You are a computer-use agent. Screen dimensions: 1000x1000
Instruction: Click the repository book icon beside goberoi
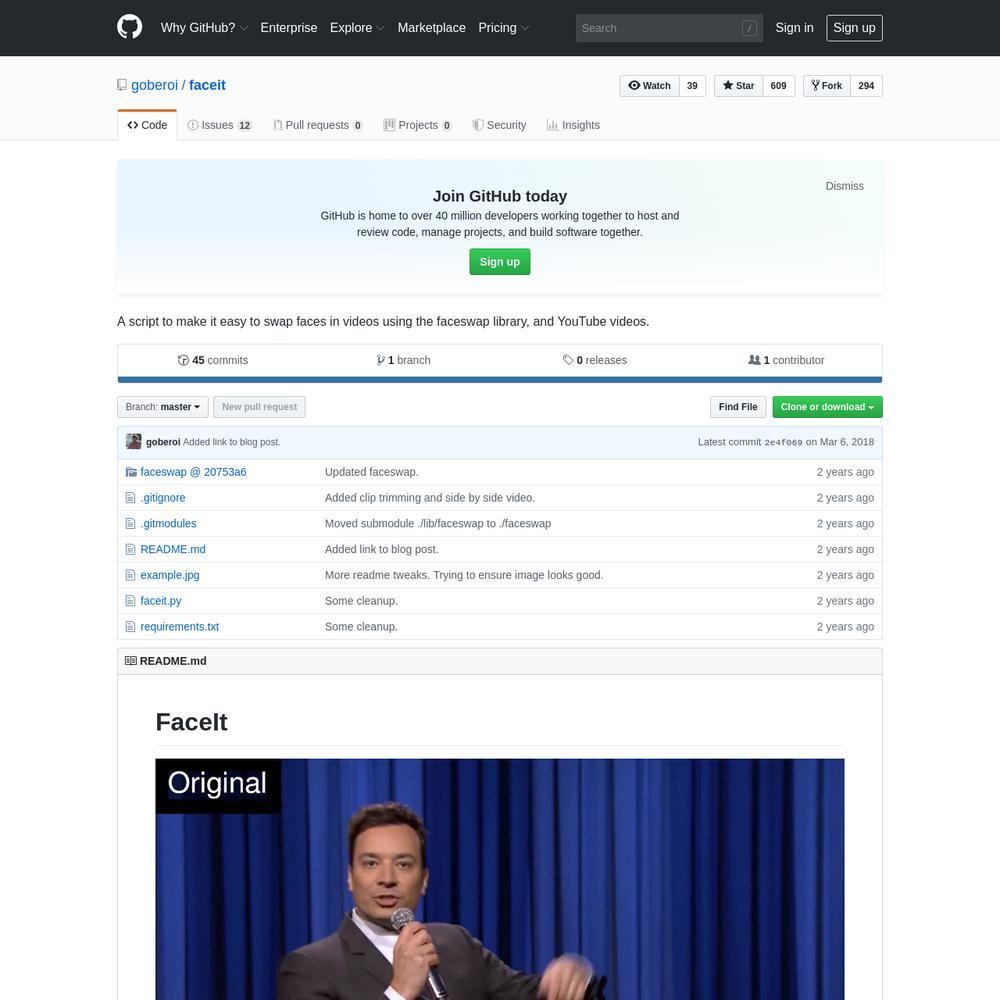tap(122, 85)
